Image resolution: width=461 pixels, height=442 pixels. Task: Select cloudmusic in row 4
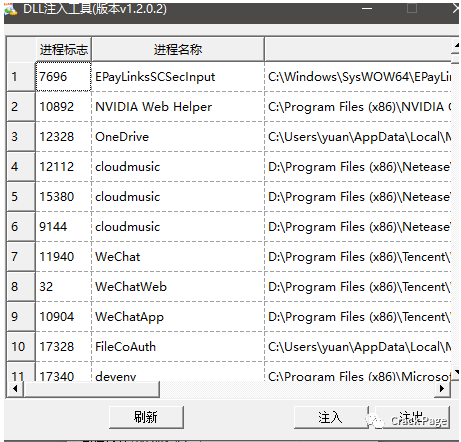(x=178, y=167)
